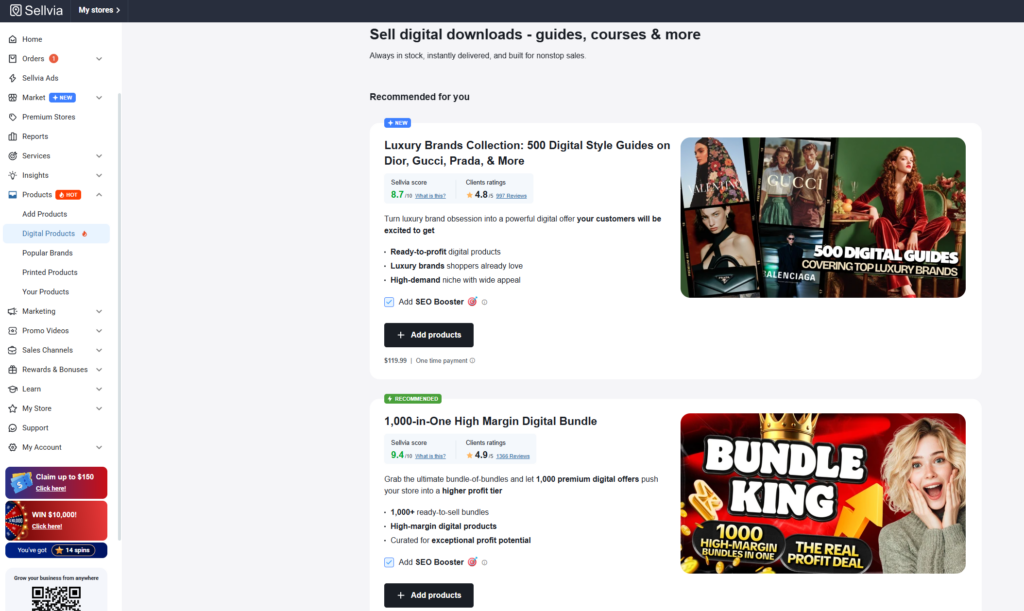This screenshot has width=1024, height=611.
Task: Expand the Orders menu chevron
Action: tap(99, 59)
